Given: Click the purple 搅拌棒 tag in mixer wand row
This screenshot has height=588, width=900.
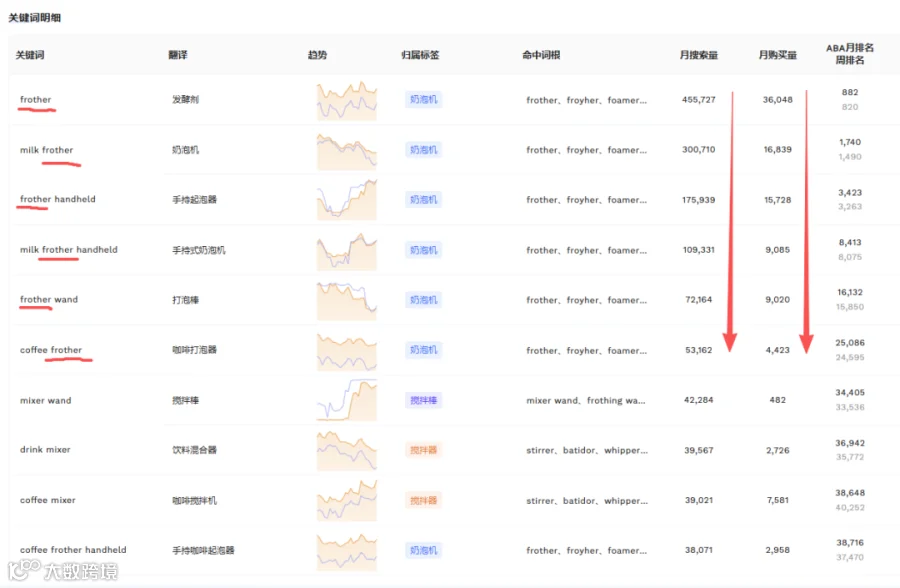Looking at the screenshot, I should click(x=424, y=400).
